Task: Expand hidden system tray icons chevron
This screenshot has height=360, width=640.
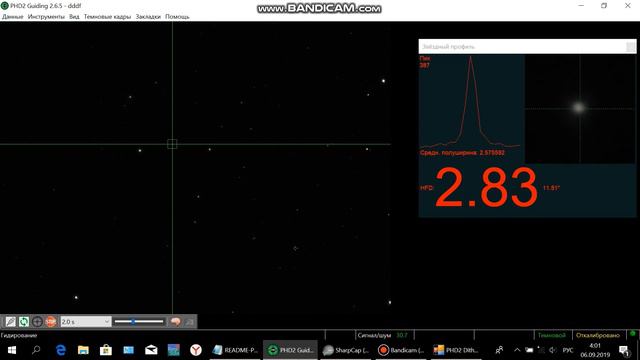Action: [517, 350]
